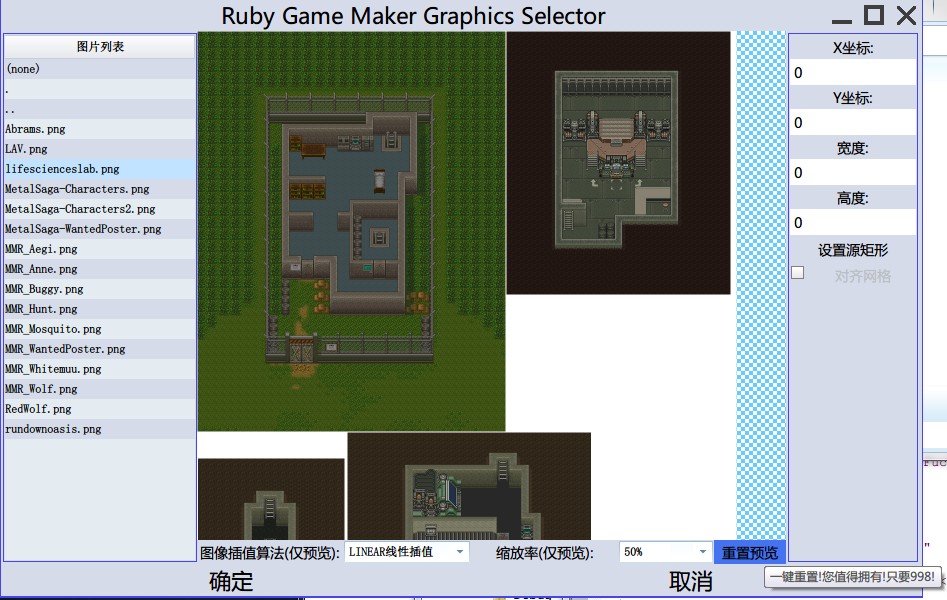The height and width of the screenshot is (600, 947).
Task: Select the single-dot directory entry
Action: coord(100,89)
